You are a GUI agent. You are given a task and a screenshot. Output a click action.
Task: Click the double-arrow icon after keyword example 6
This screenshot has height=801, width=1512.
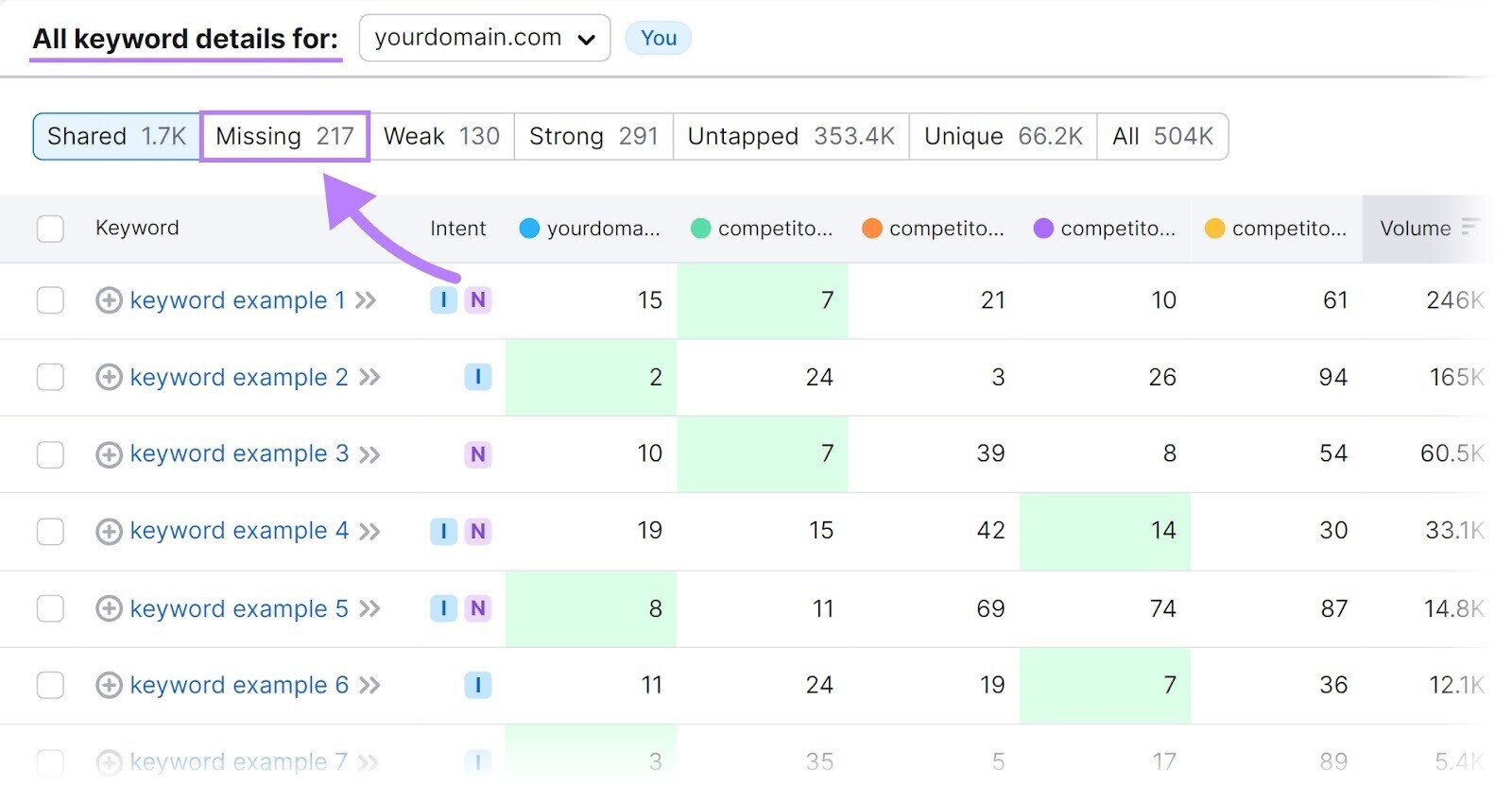click(x=369, y=686)
